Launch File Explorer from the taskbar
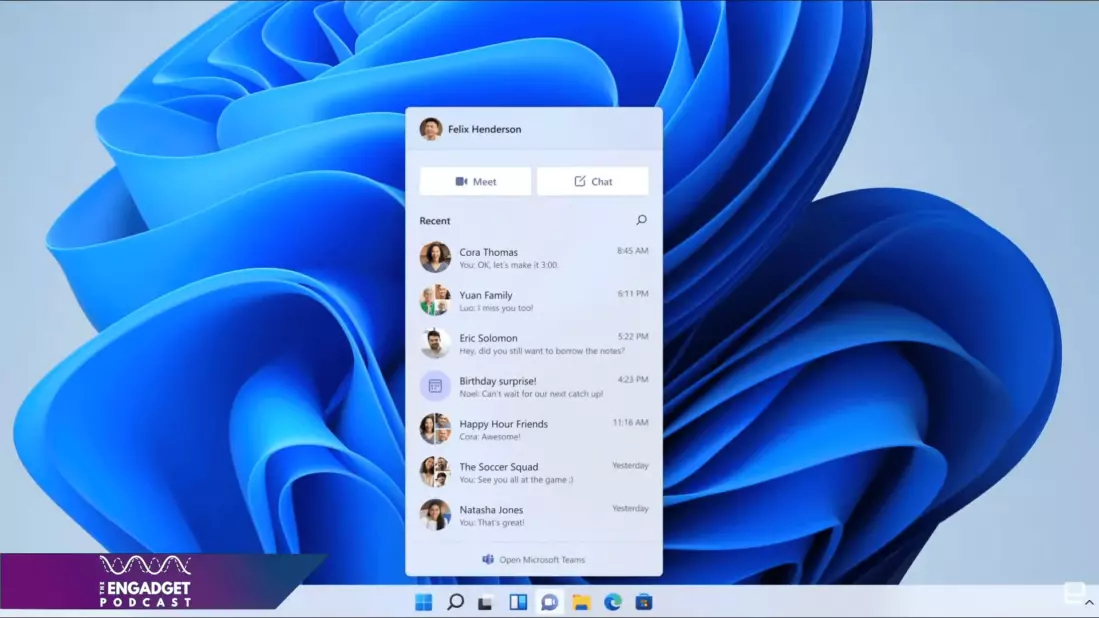 pyautogui.click(x=581, y=602)
